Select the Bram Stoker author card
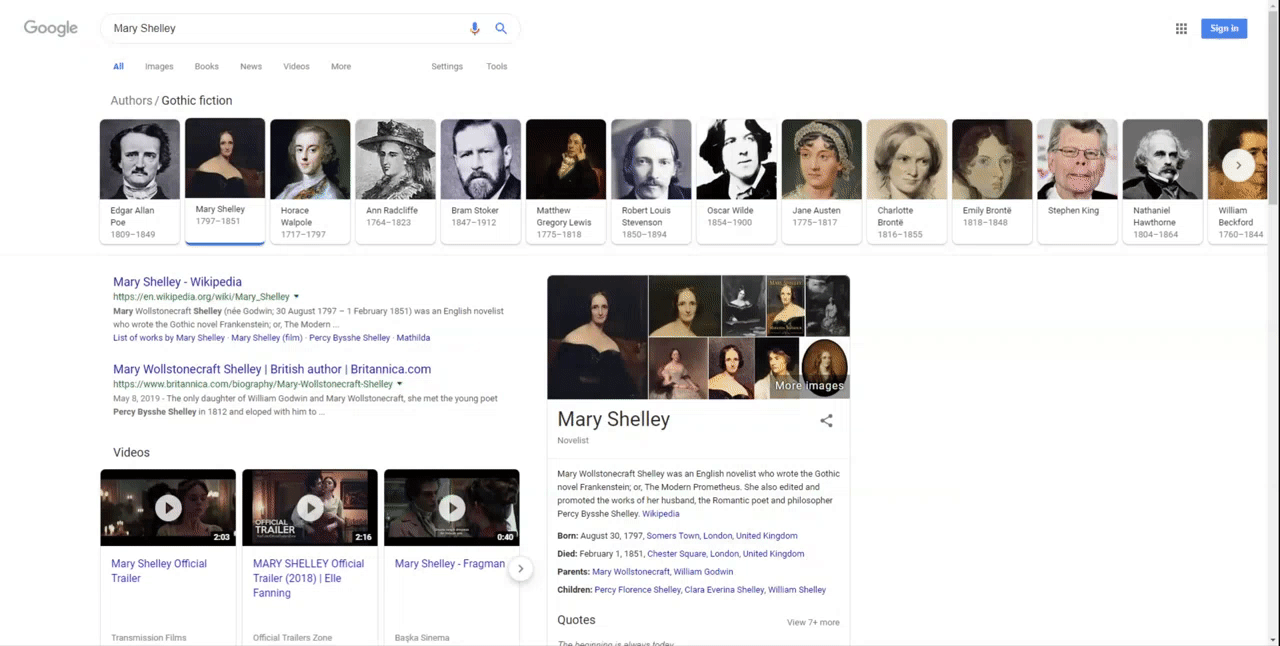1280x646 pixels. [481, 181]
